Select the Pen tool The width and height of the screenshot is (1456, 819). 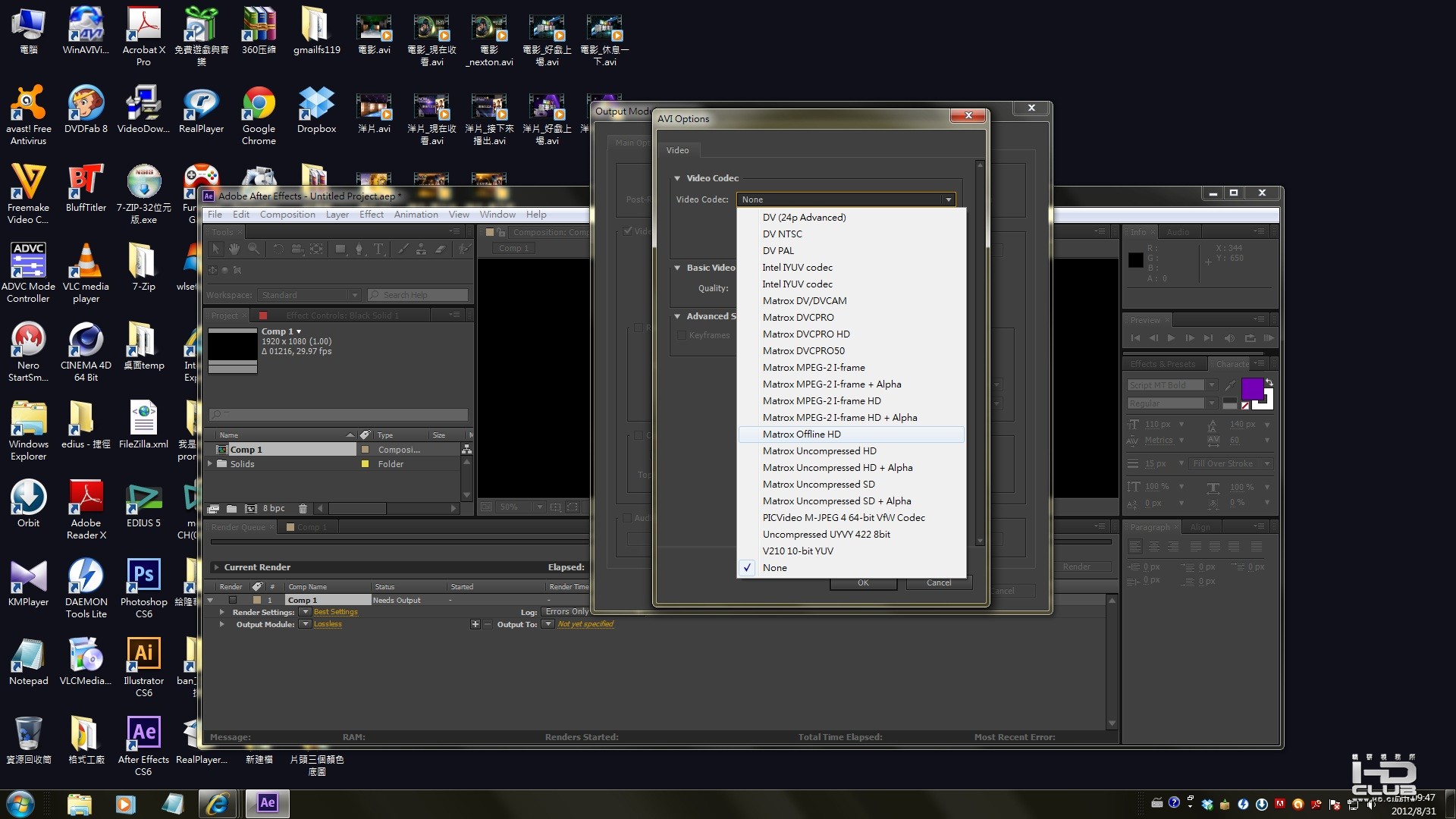(x=359, y=249)
